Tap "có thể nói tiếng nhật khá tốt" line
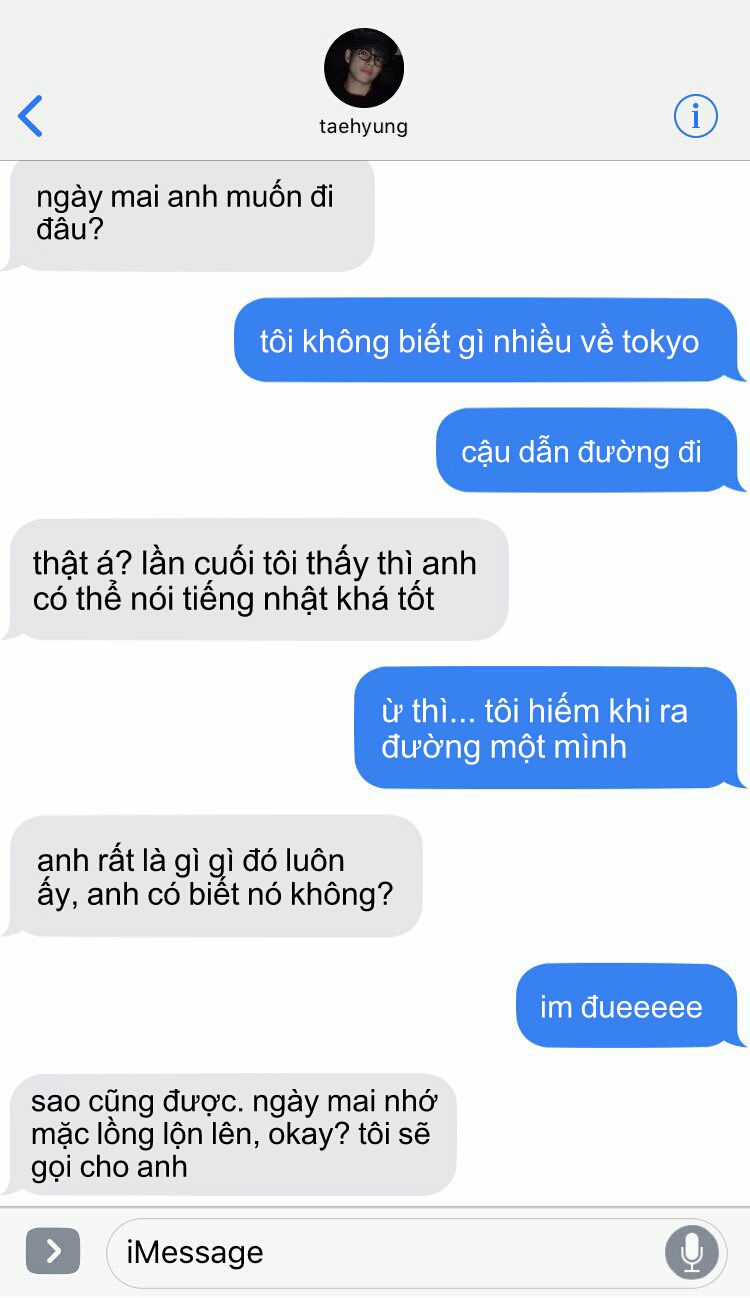This screenshot has height=1298, width=750. [x=234, y=600]
